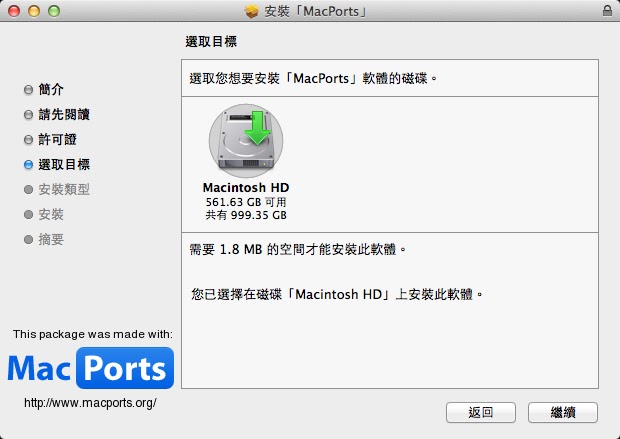Screen dimensions: 620x439
Task: Click the 摘要 step in sidebar
Action: (51, 239)
